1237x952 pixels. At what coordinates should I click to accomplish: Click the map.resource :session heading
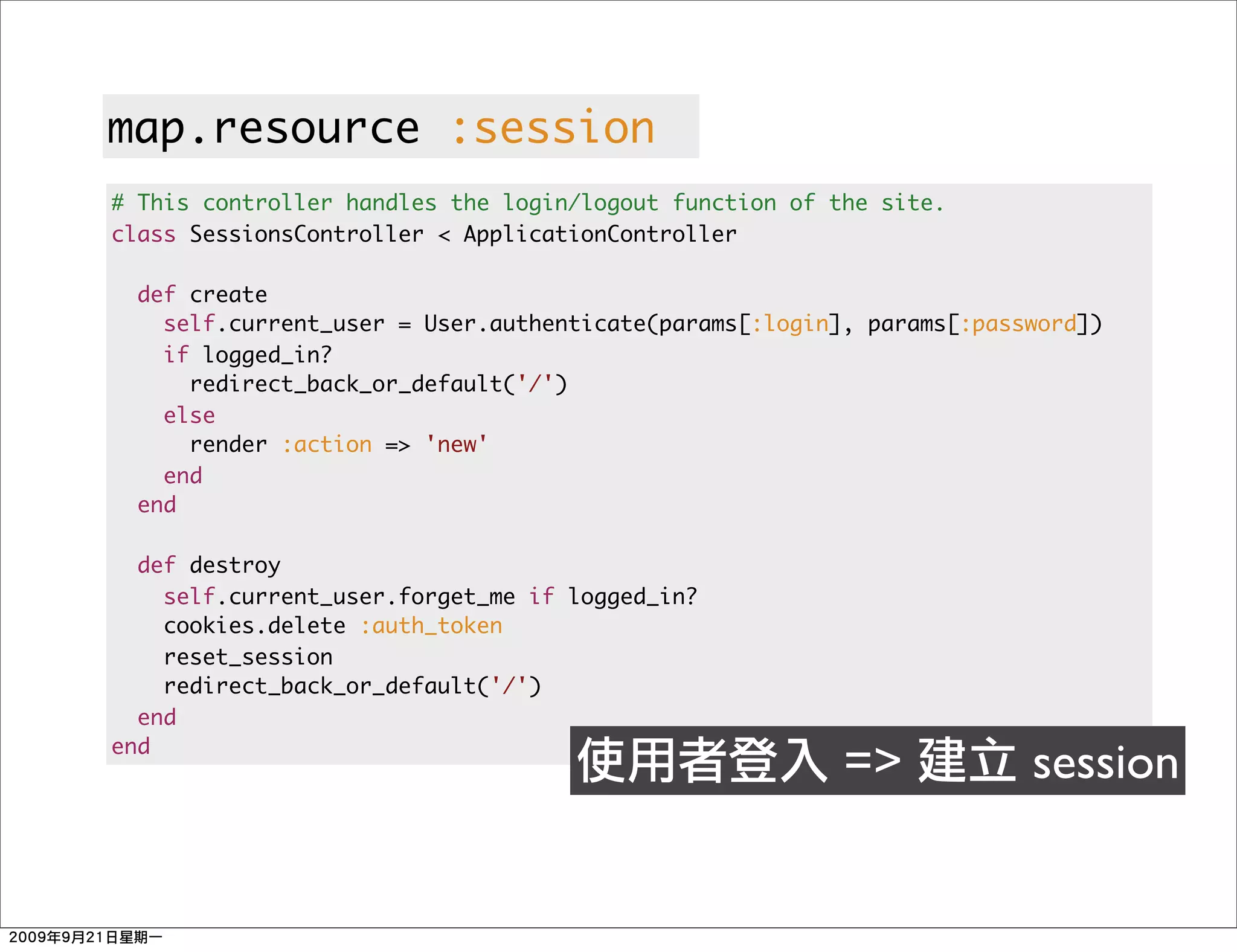381,127
